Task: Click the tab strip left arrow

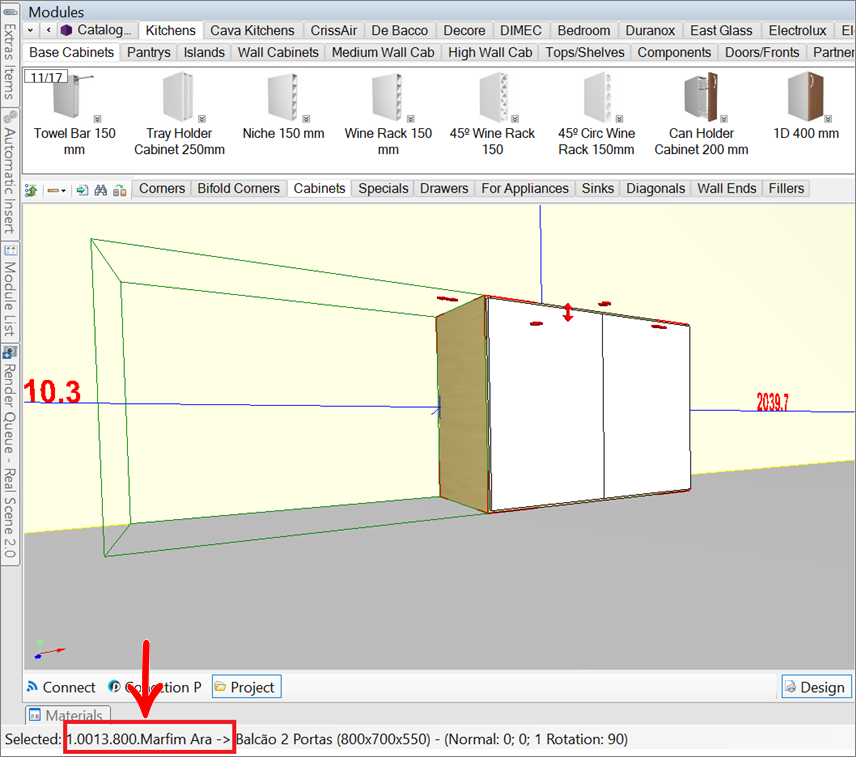Action: 49,30
